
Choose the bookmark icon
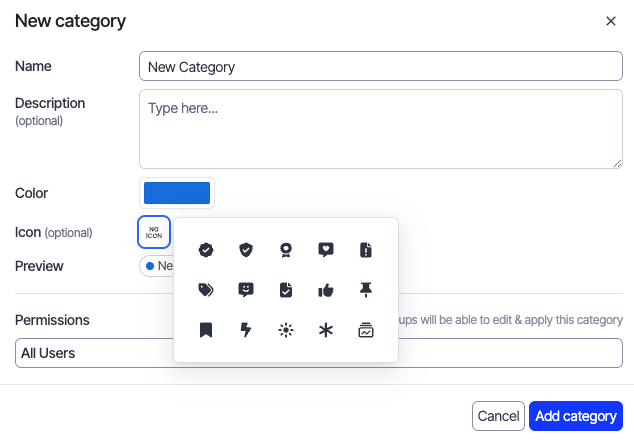click(206, 330)
